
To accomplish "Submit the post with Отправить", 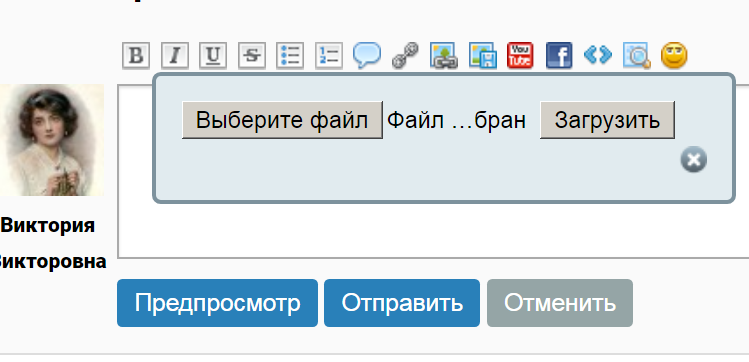I will (x=402, y=303).
